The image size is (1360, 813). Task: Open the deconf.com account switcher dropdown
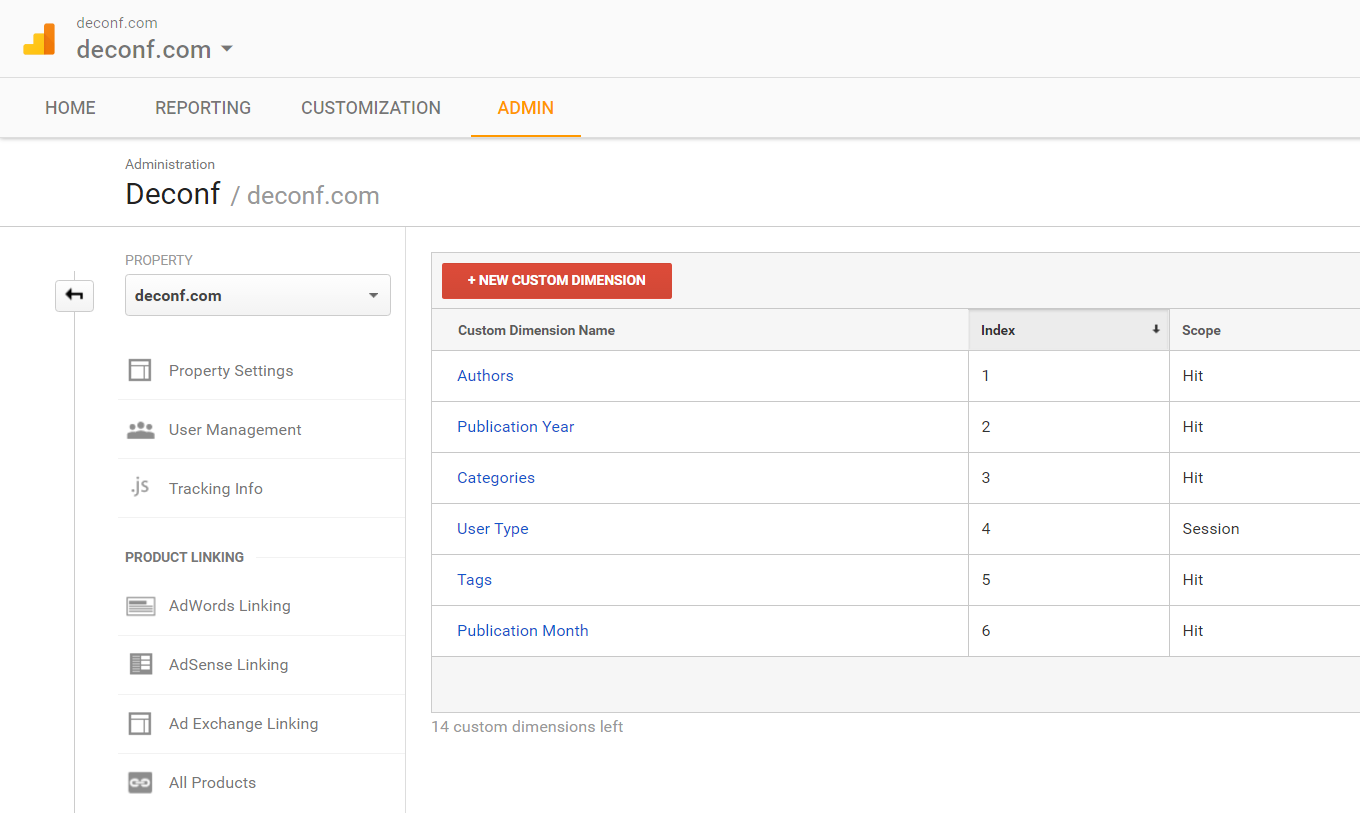point(226,47)
